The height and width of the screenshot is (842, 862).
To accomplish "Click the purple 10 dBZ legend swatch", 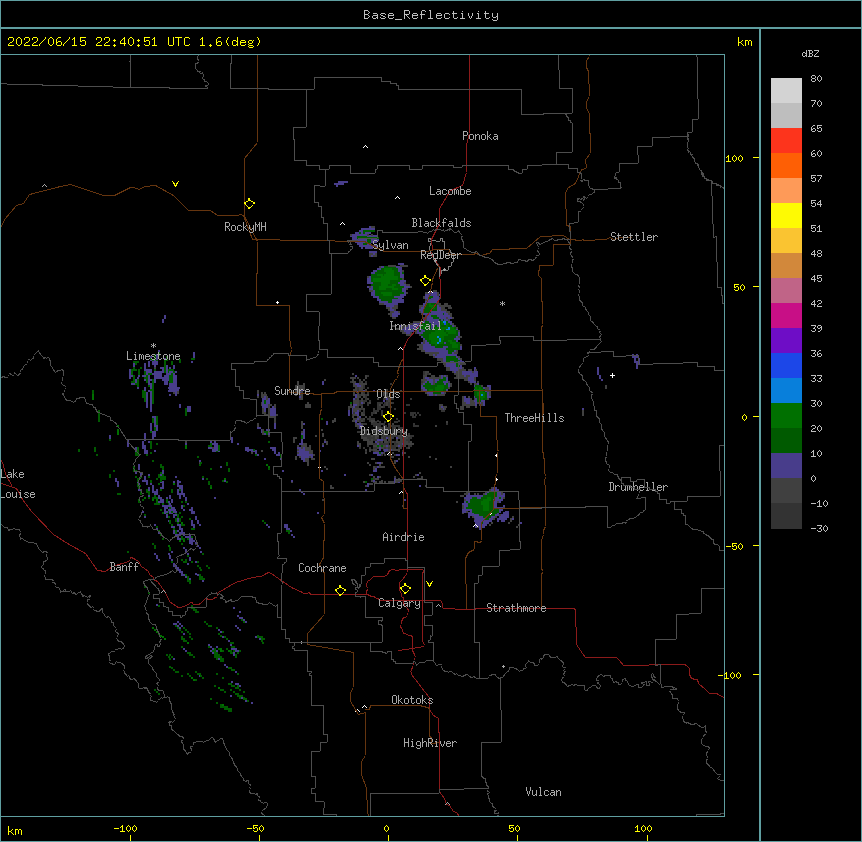I will click(x=786, y=466).
